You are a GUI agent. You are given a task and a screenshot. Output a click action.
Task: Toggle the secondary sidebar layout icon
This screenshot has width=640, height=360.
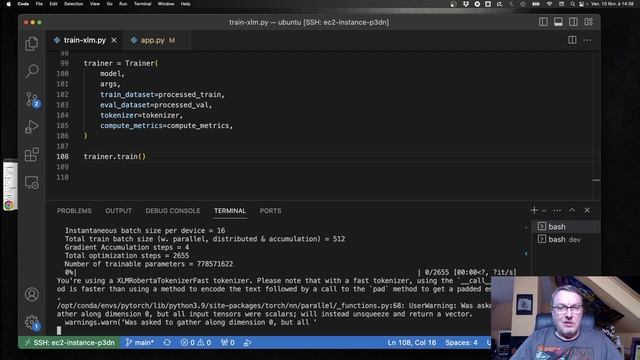(x=573, y=22)
